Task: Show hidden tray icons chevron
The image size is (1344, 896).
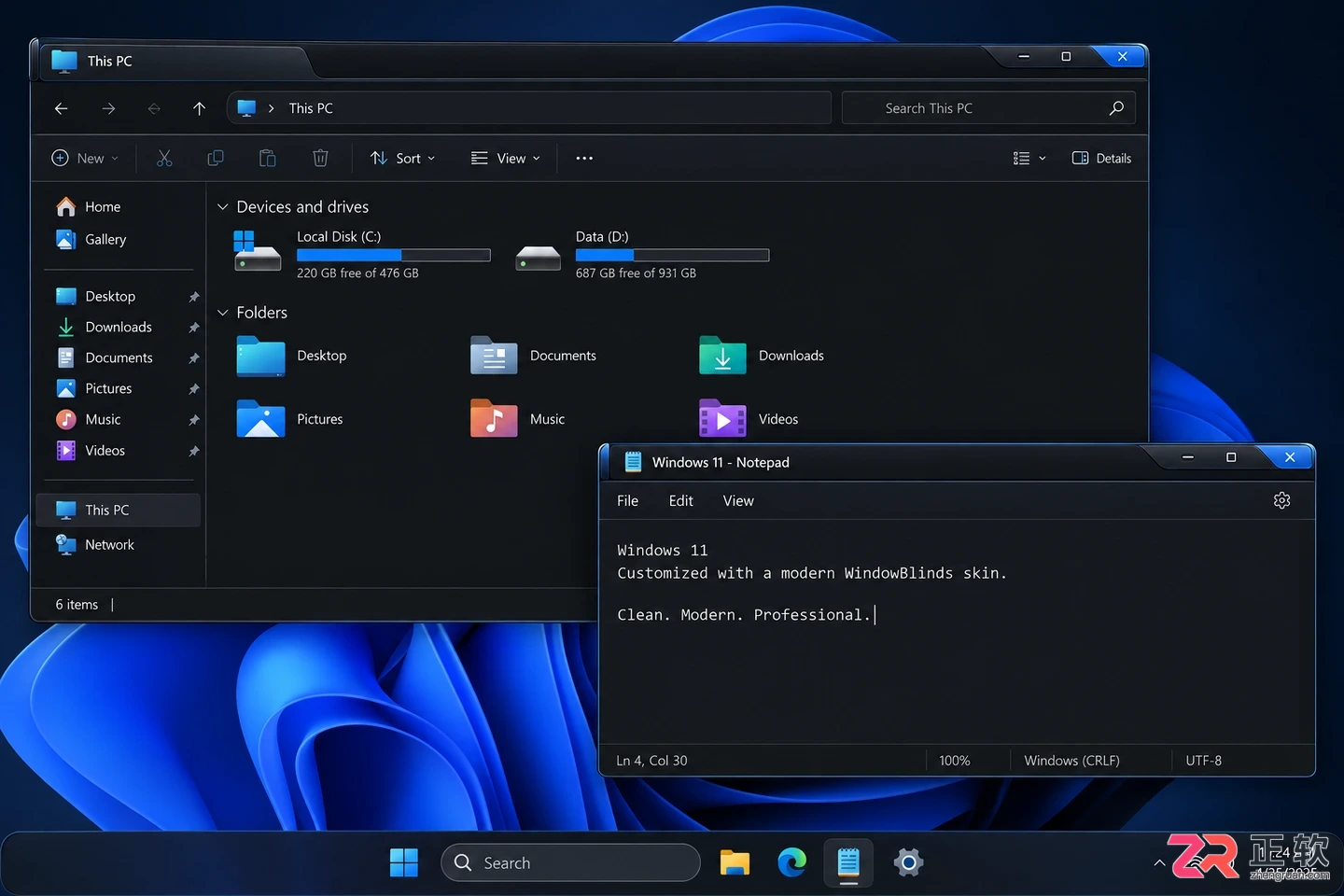Action: coord(1159,863)
